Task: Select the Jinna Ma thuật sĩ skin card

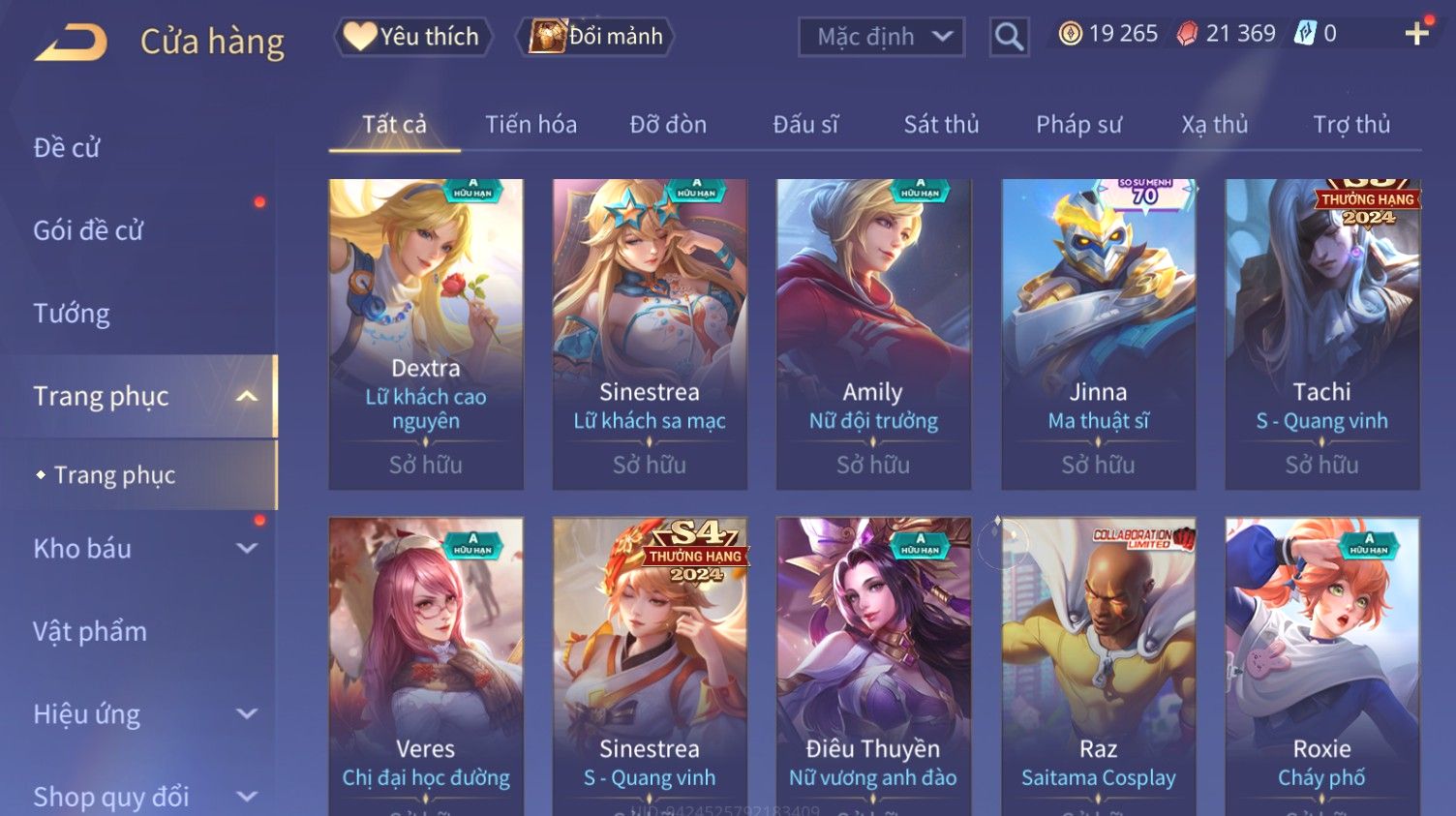Action: 1098,334
